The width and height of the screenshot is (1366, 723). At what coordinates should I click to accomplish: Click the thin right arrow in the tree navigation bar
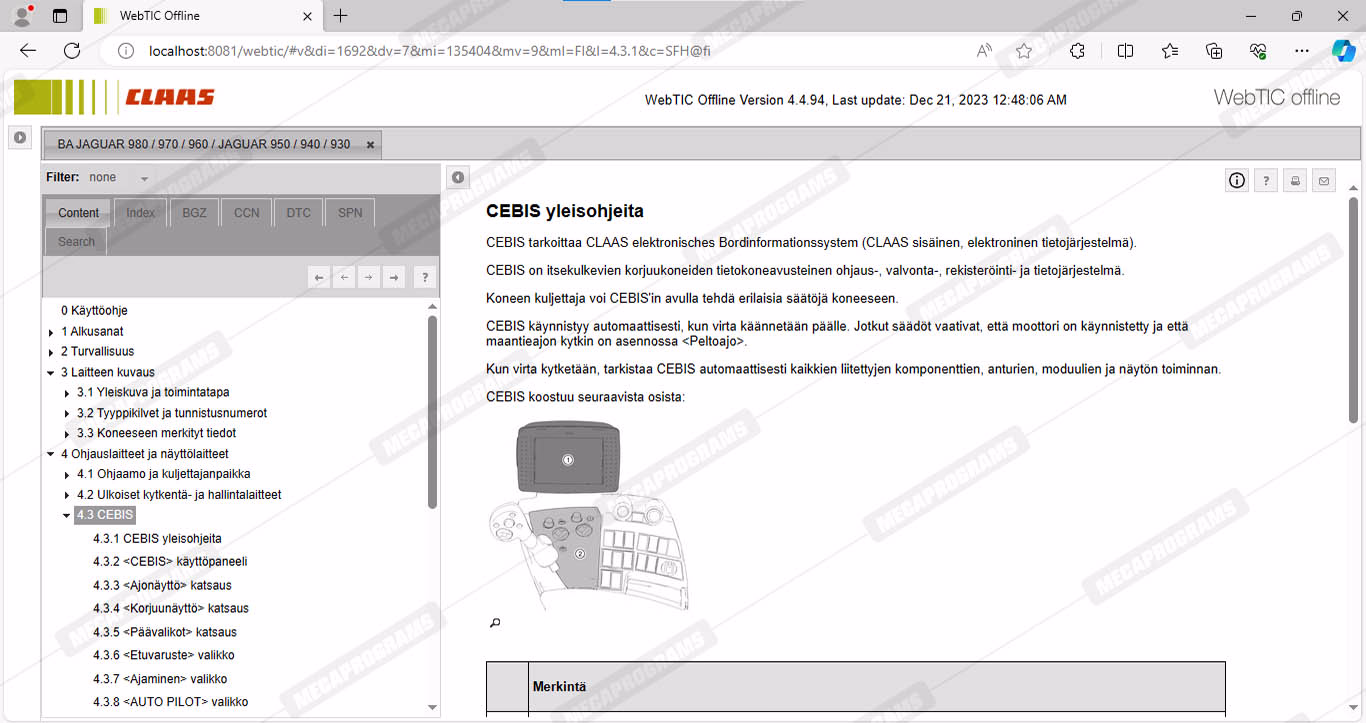pos(369,277)
